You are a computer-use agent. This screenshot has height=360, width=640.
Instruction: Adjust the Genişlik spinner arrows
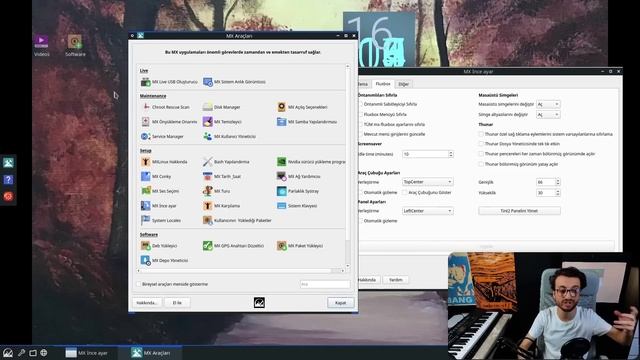558,182
